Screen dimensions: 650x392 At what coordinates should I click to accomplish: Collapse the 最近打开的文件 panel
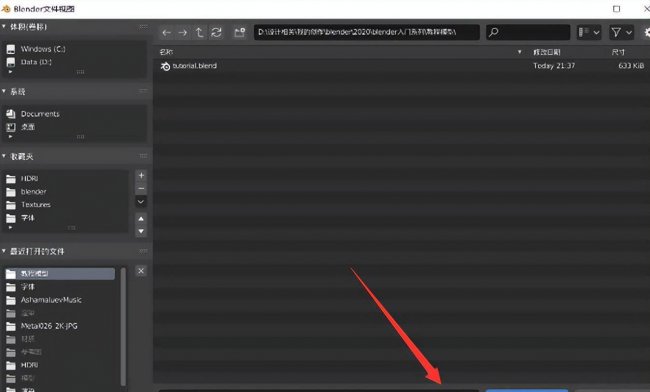(x=4, y=251)
